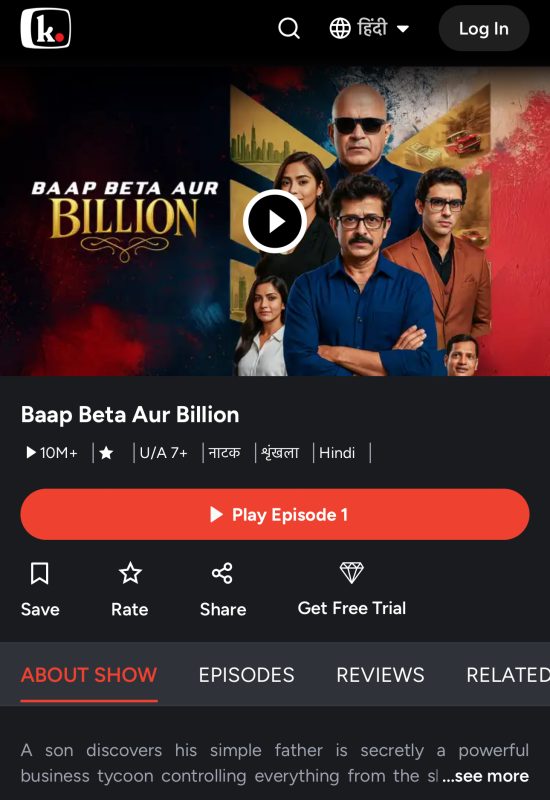The image size is (550, 800).
Task: Select the ABOUT SHOW tab
Action: coord(89,675)
